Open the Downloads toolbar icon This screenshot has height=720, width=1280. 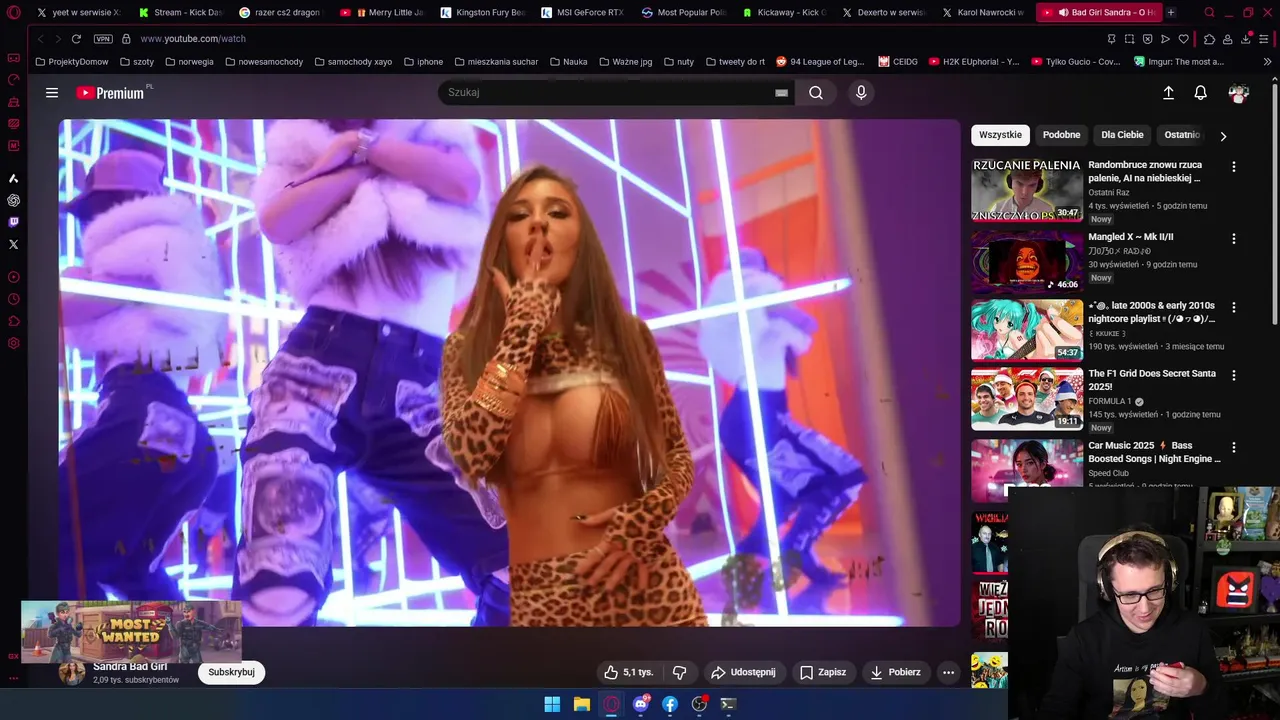click(1246, 39)
